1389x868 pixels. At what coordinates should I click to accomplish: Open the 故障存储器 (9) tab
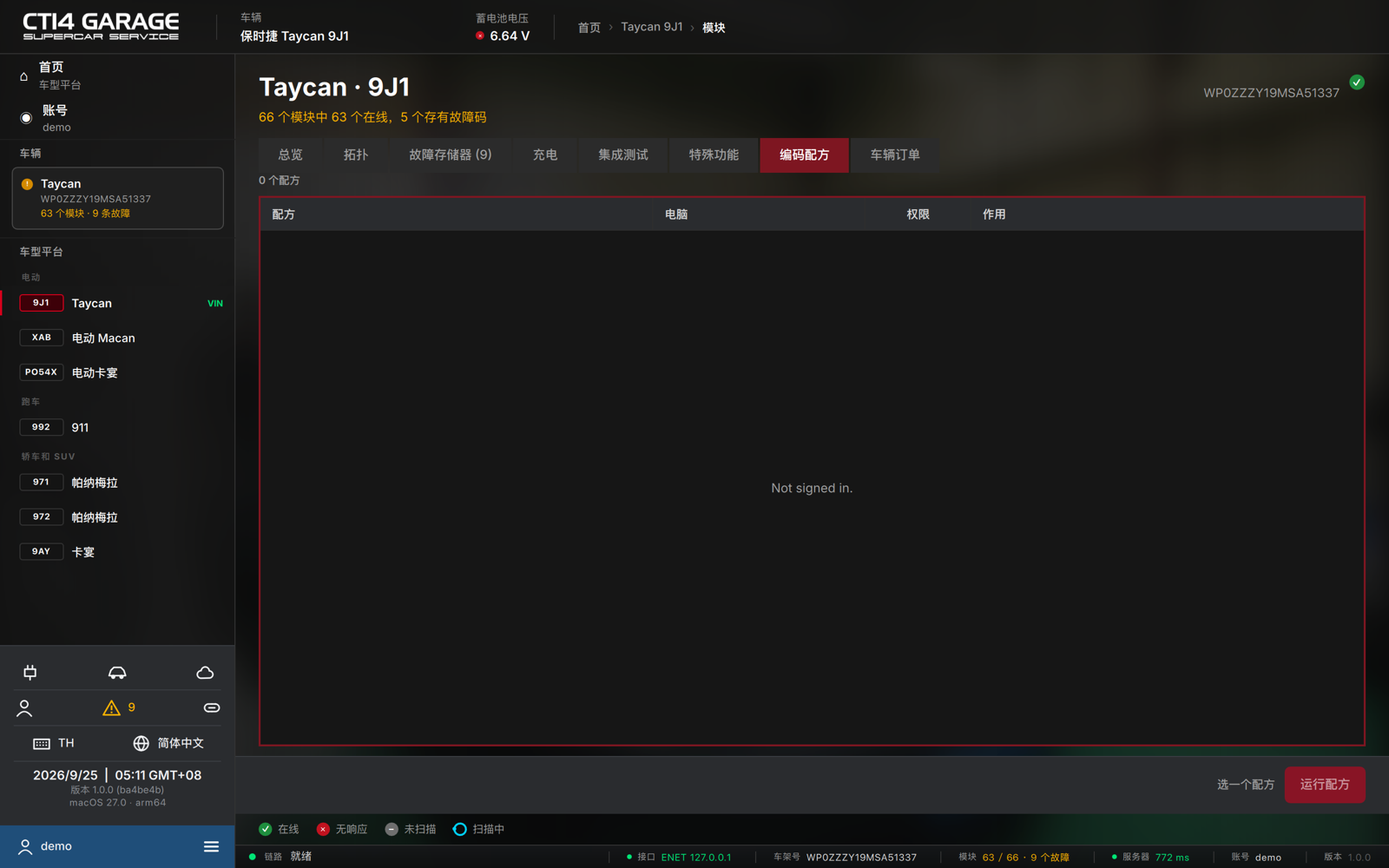point(450,155)
